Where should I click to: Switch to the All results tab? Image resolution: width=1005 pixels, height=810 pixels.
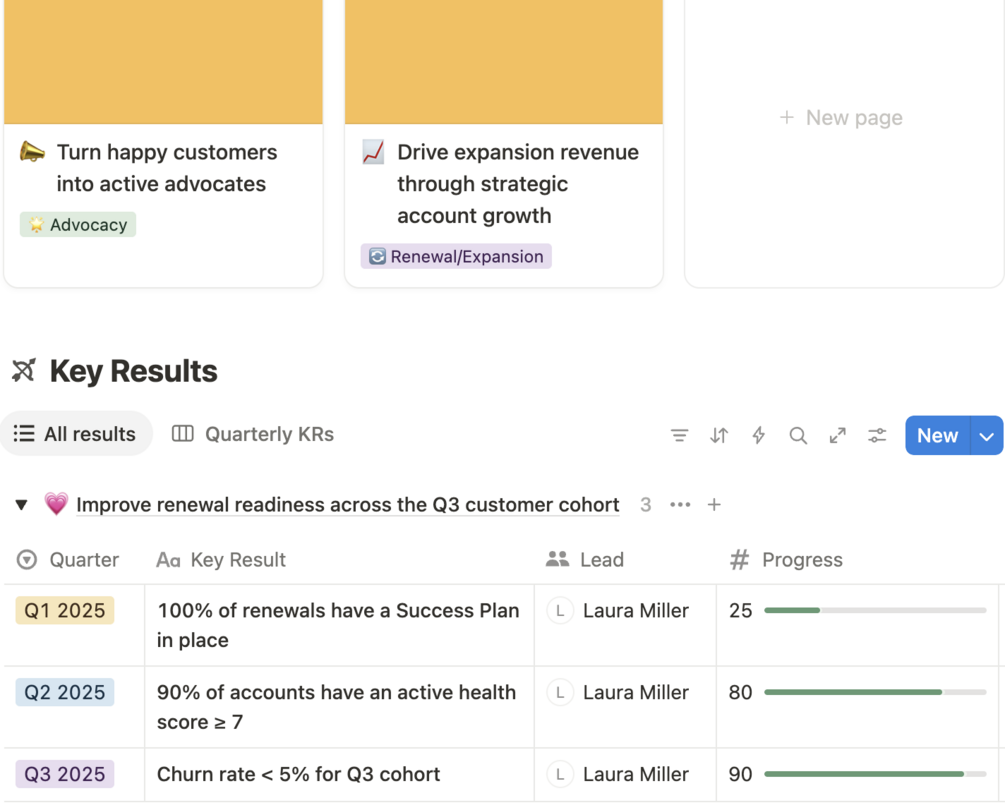tap(76, 434)
